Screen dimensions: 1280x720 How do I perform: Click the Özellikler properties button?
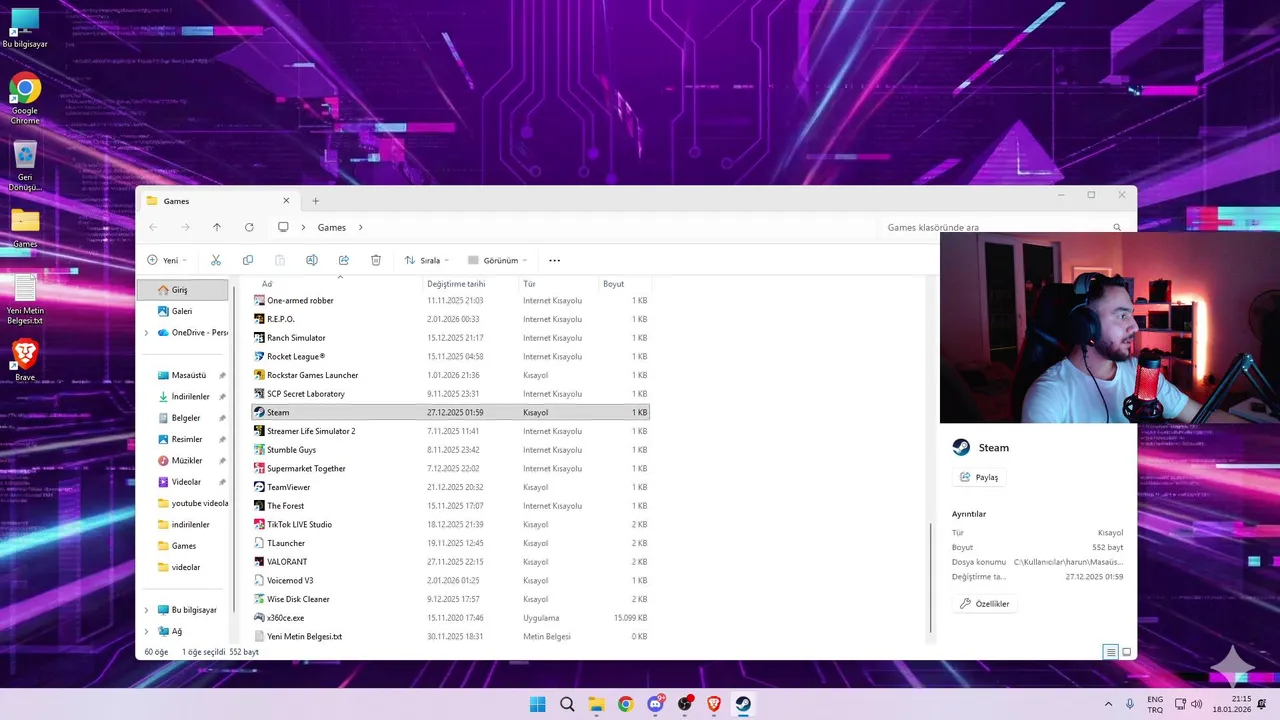985,604
